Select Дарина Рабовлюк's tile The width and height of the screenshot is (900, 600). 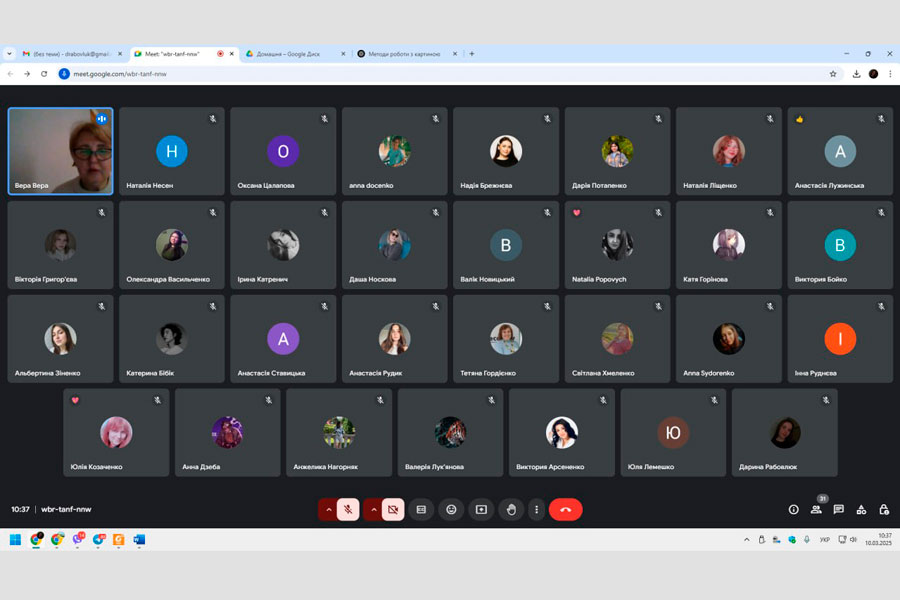tap(785, 432)
